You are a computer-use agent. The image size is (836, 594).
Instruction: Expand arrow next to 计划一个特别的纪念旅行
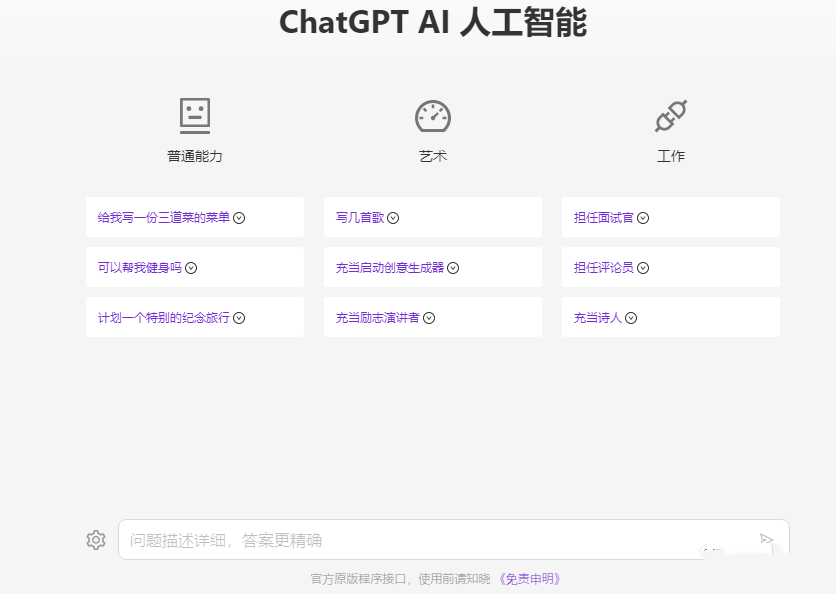pyautogui.click(x=239, y=318)
